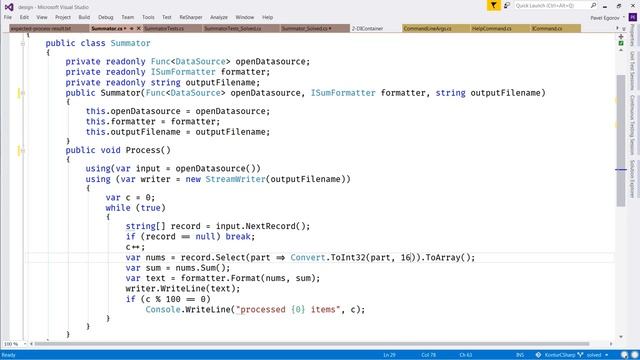Screen dimensions: 640x360
Task: Open the Project menu
Action: coord(63,18)
